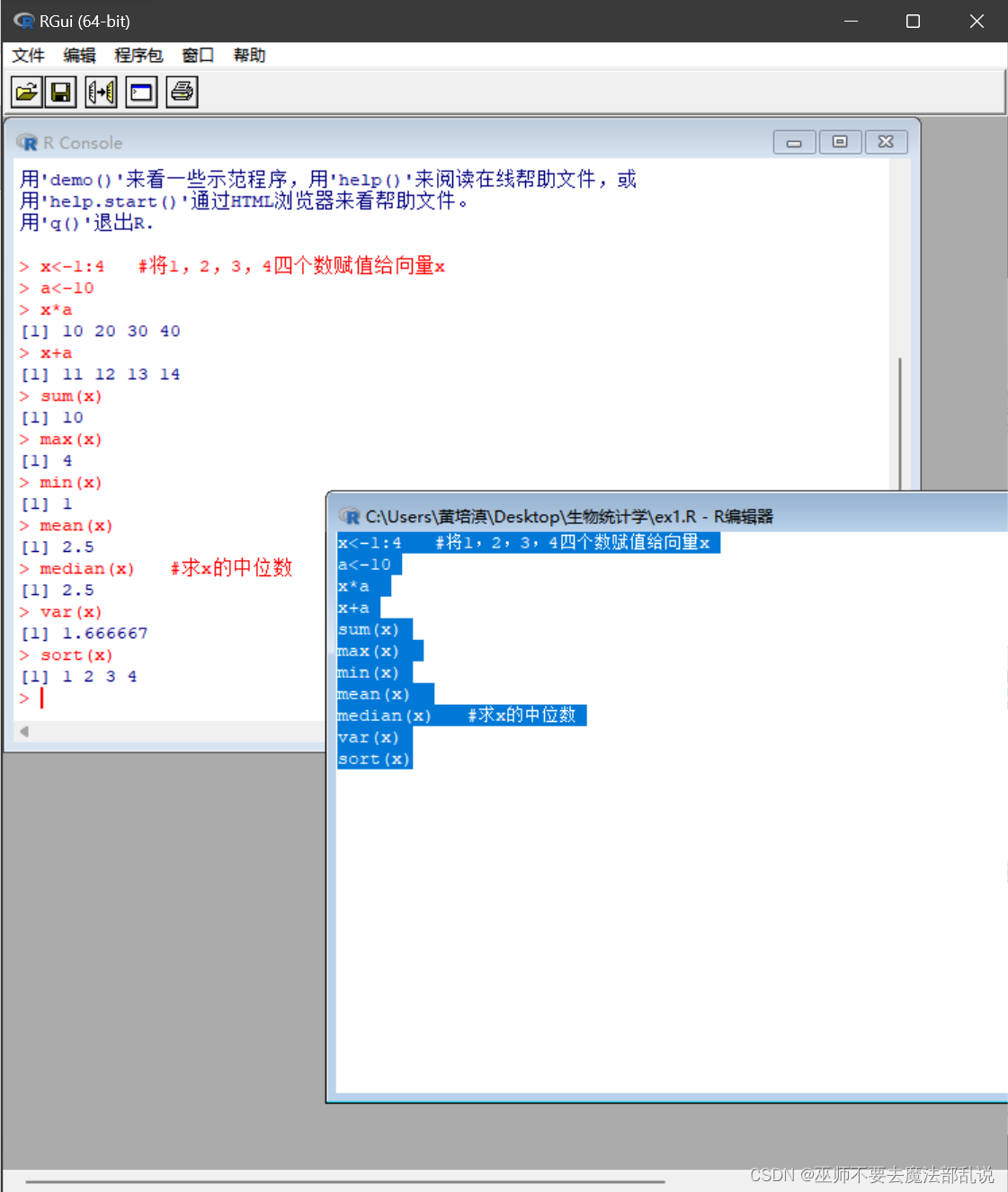The image size is (1008, 1192).
Task: Open the 编辑 menu
Action: (x=79, y=56)
